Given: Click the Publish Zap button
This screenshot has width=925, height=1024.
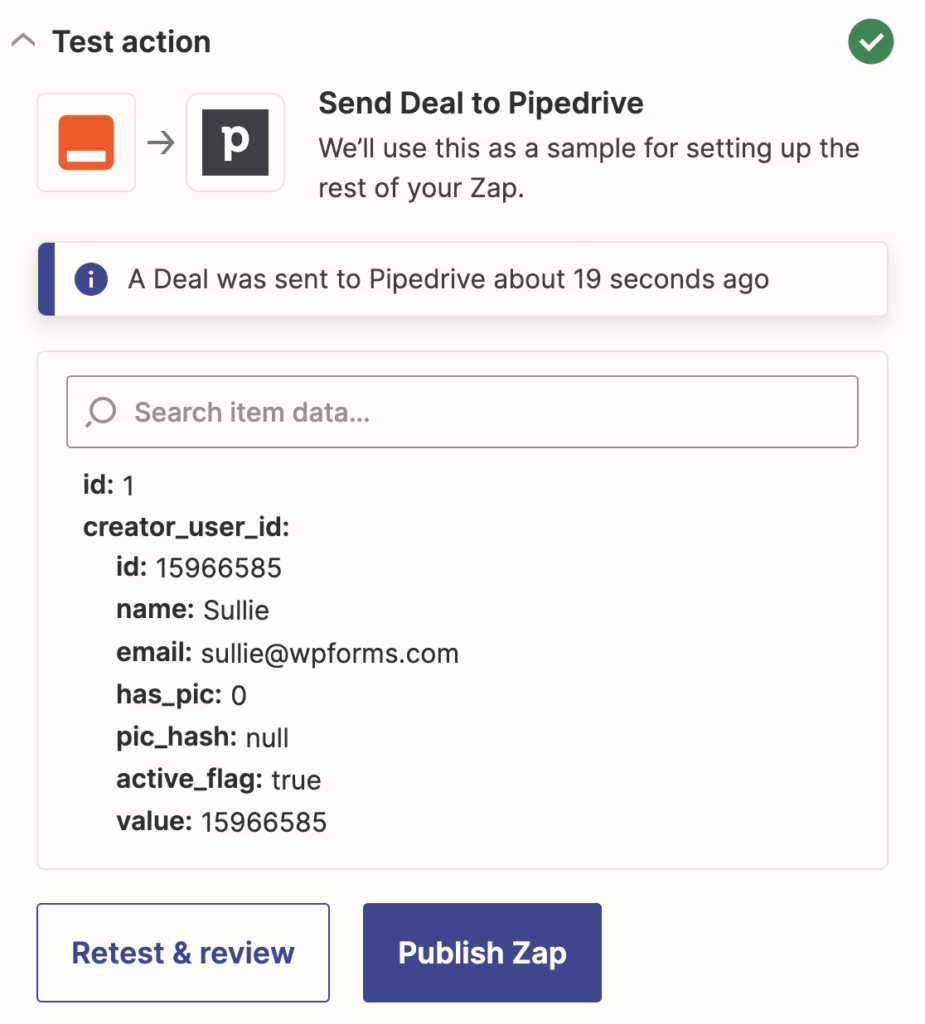Looking at the screenshot, I should 481,952.
